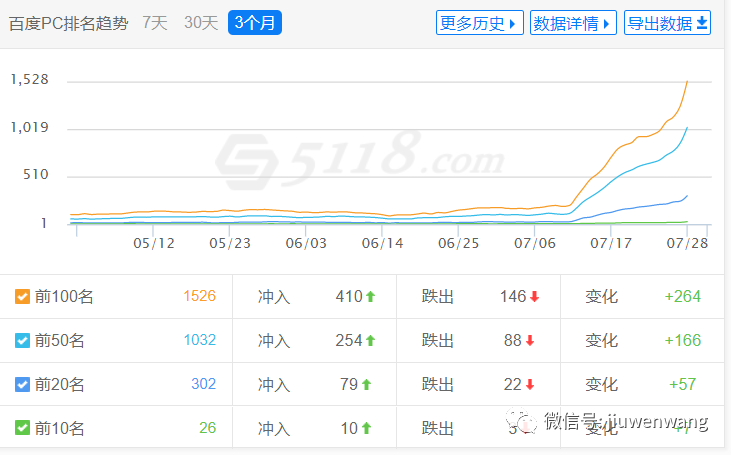Select the 3个月 range tab

[x=254, y=22]
